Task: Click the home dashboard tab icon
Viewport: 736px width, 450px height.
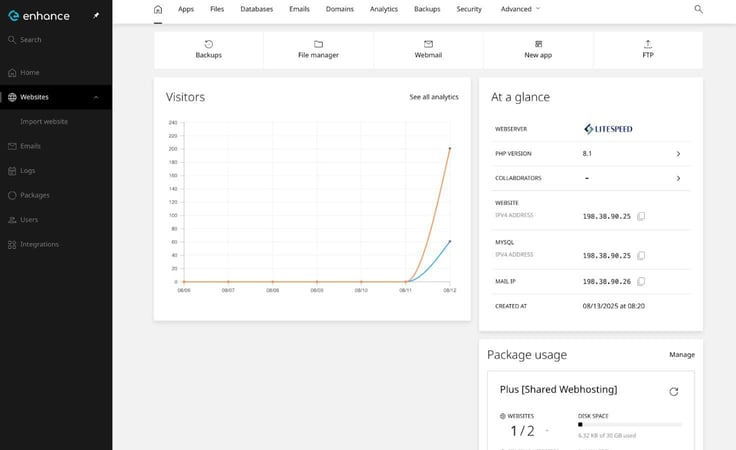Action: 158,9
